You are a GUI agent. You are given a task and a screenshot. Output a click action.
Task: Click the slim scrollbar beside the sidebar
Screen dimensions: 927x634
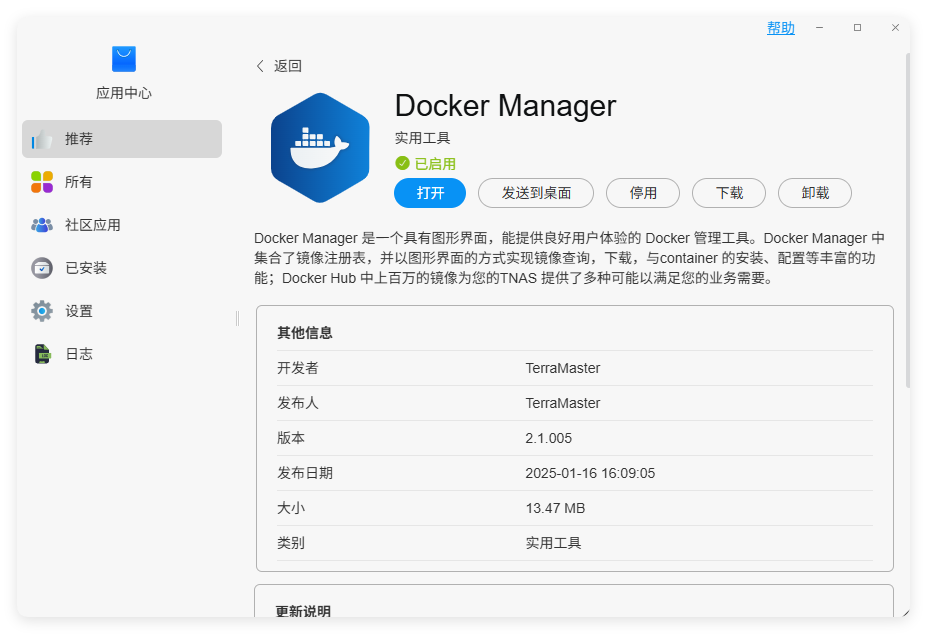tap(236, 318)
